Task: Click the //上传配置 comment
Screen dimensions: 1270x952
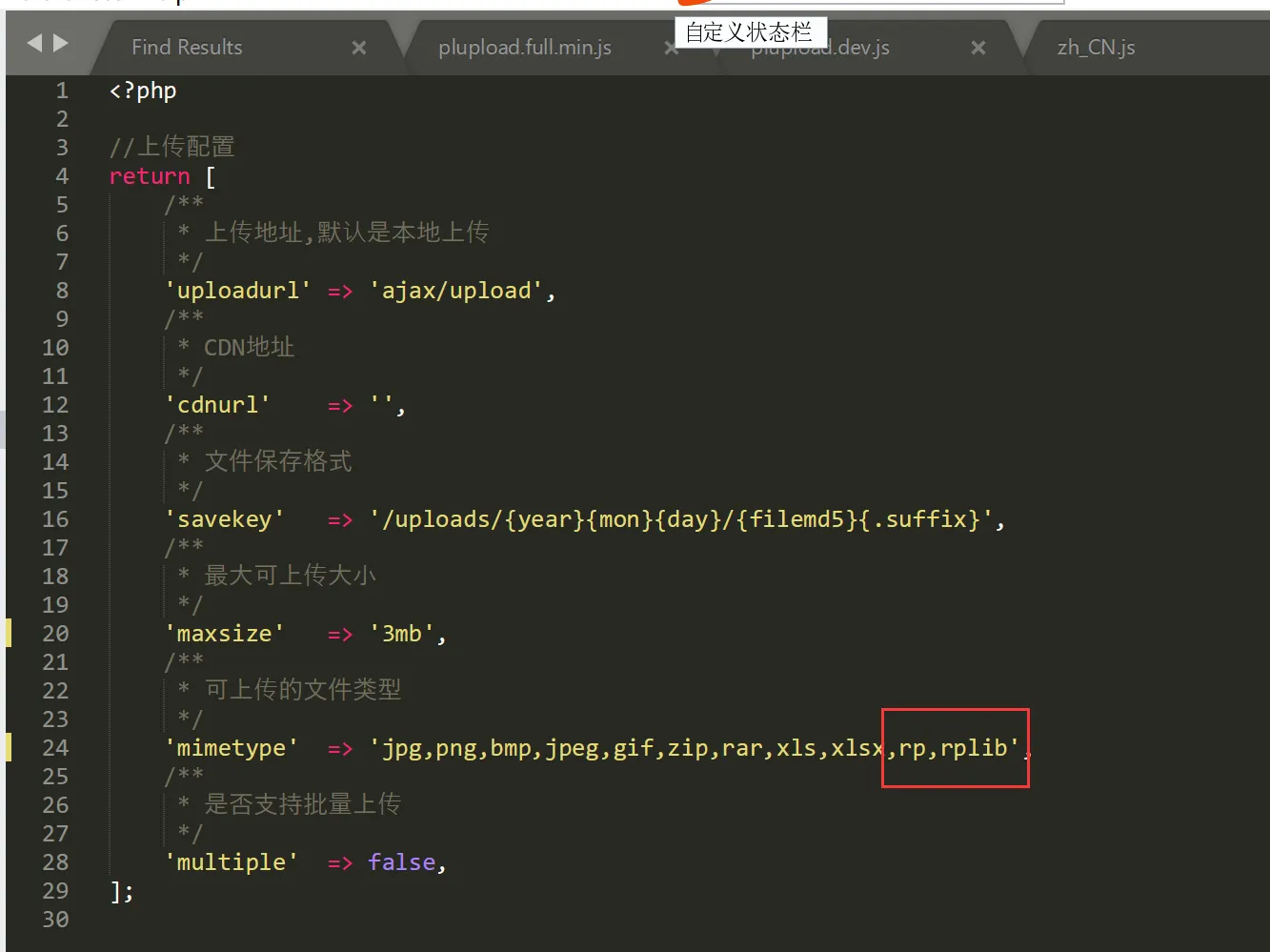Action: point(171,147)
